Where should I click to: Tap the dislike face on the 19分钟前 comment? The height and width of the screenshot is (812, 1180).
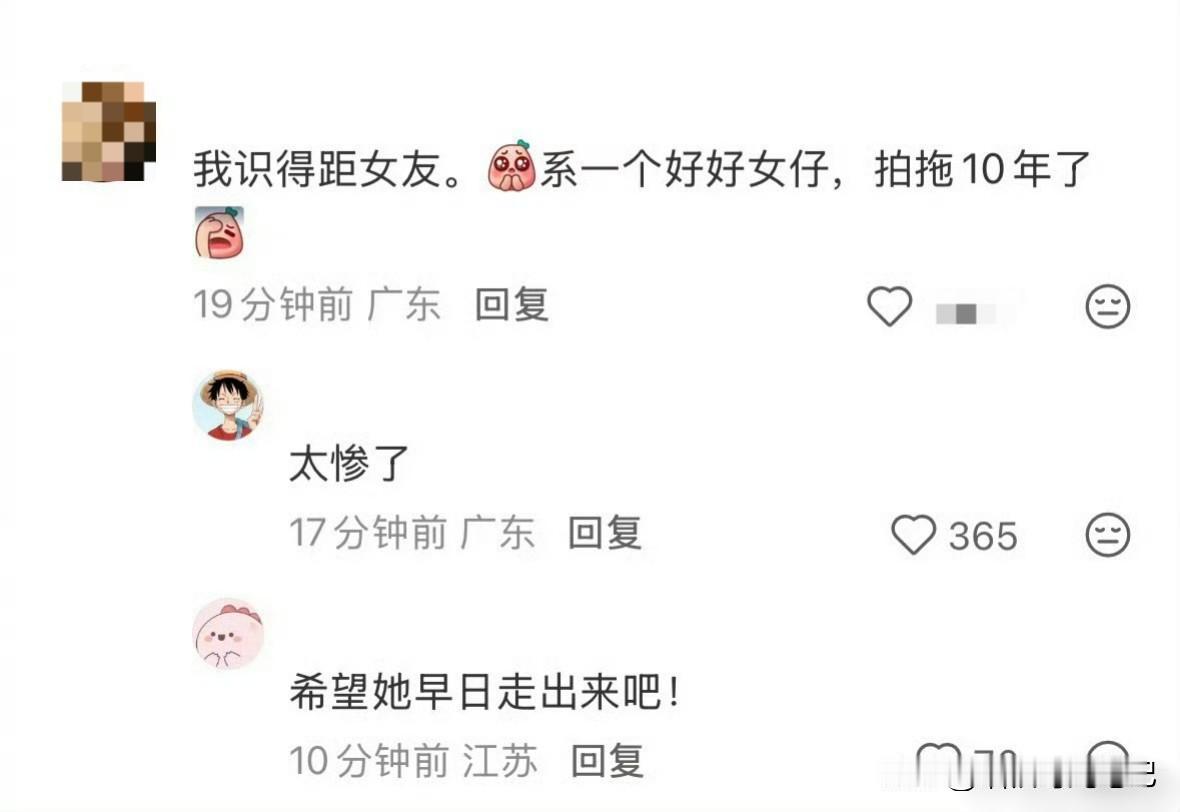point(1108,306)
